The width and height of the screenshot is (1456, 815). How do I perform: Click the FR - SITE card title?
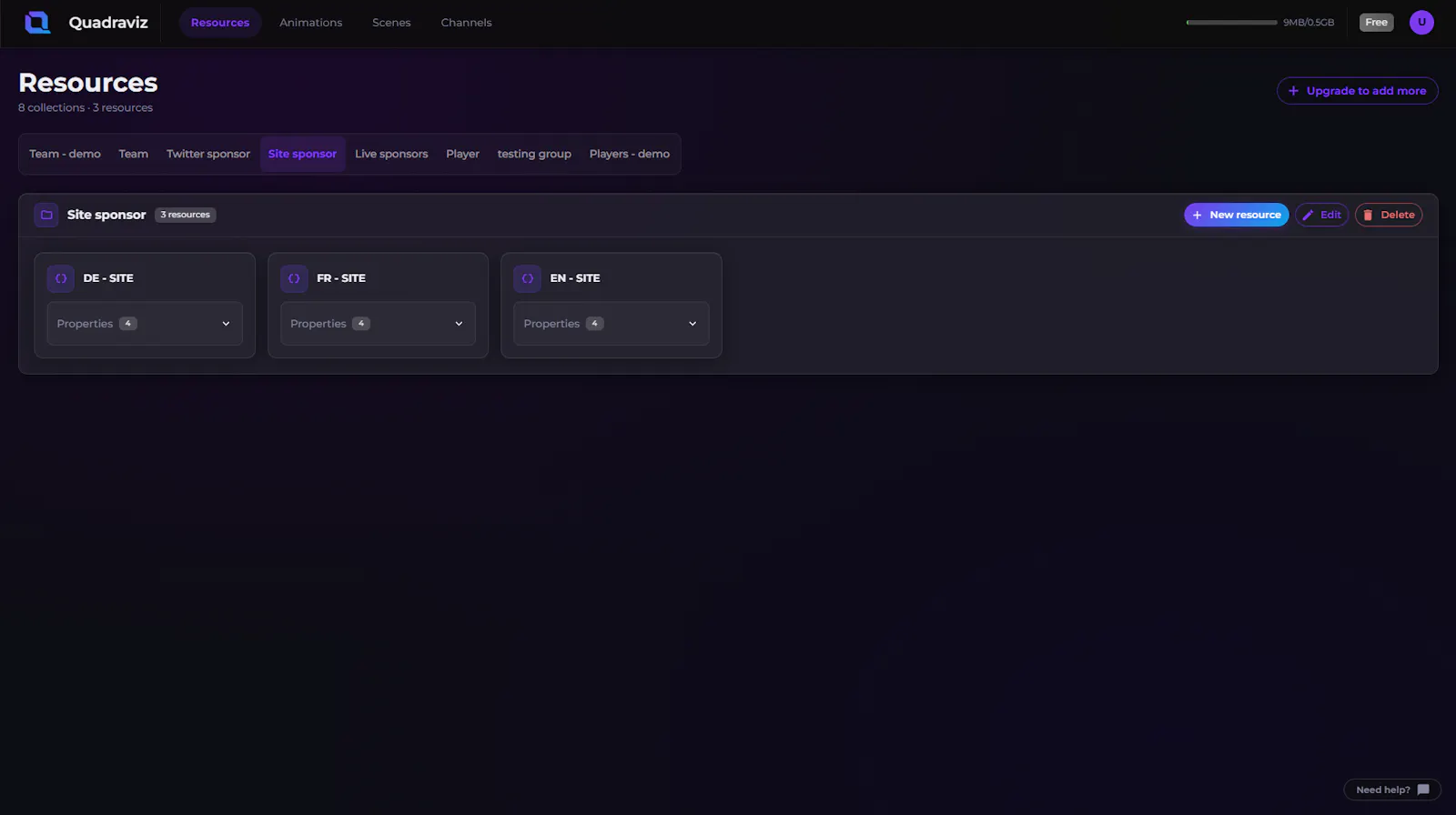point(341,278)
